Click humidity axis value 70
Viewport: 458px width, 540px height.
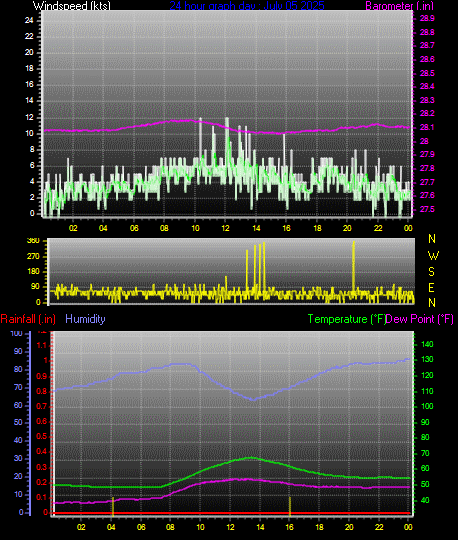[18, 387]
